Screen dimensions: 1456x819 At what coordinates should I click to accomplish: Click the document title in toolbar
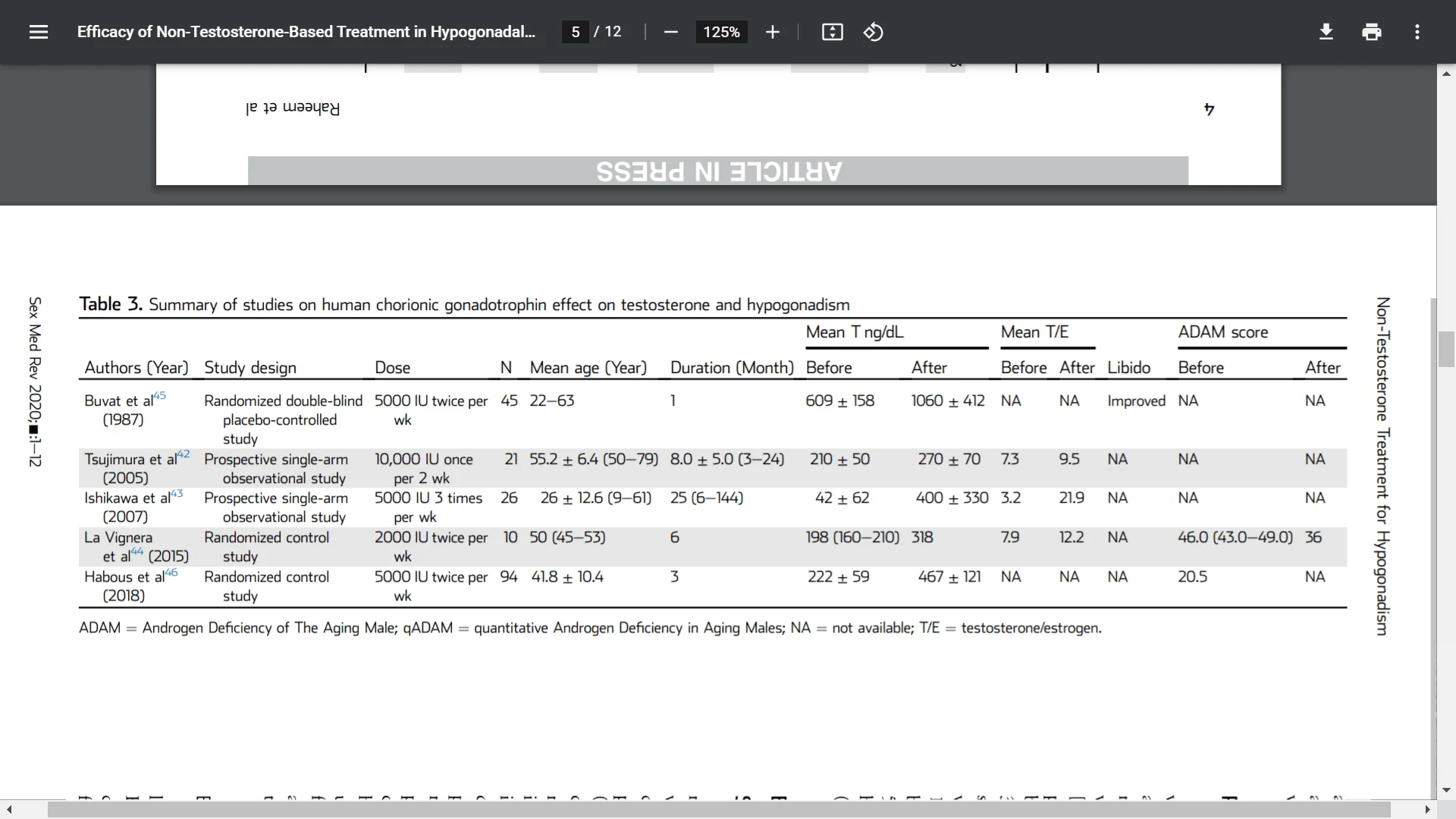tap(306, 32)
